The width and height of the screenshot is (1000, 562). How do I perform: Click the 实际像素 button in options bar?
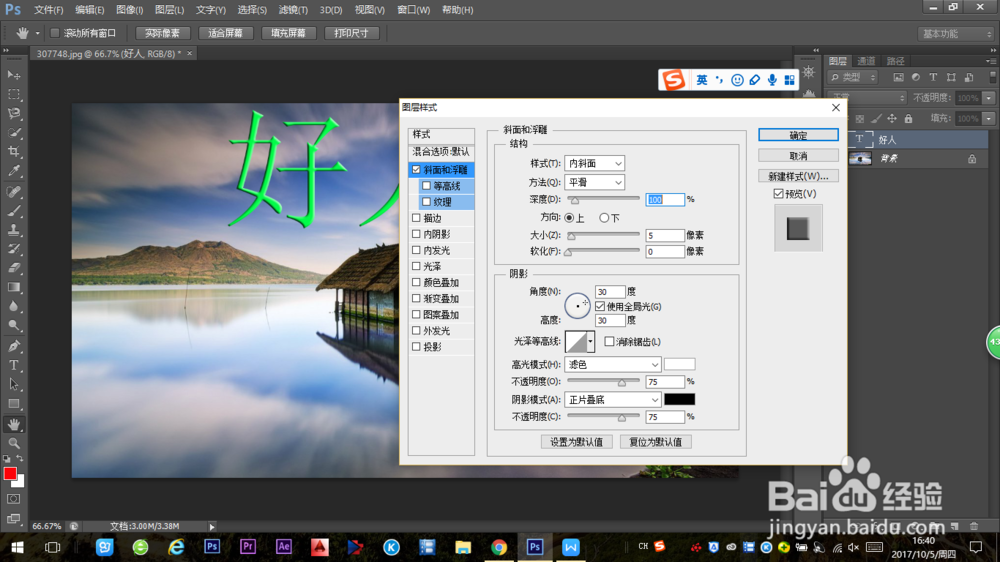tap(162, 33)
